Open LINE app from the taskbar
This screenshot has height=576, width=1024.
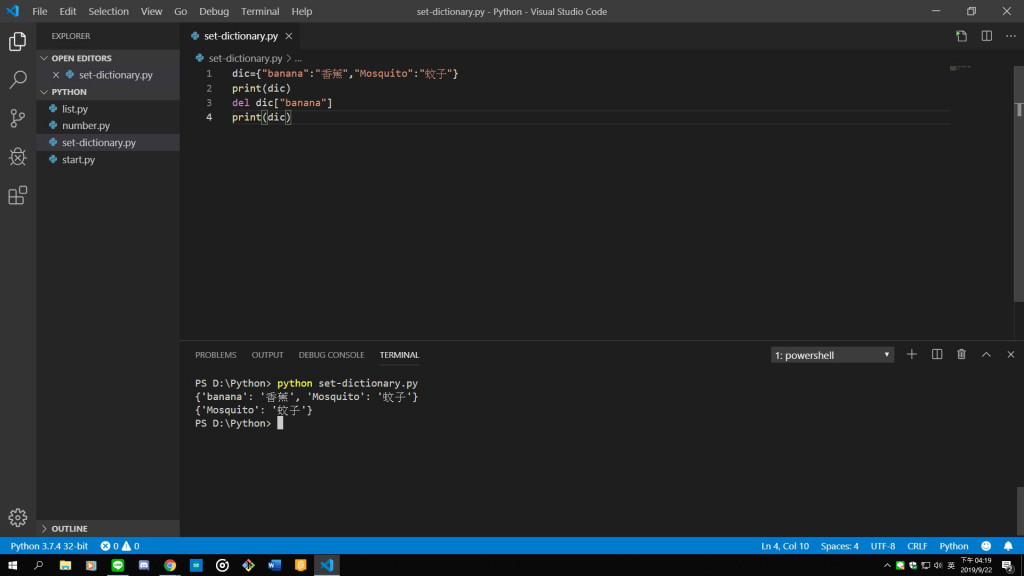(118, 566)
